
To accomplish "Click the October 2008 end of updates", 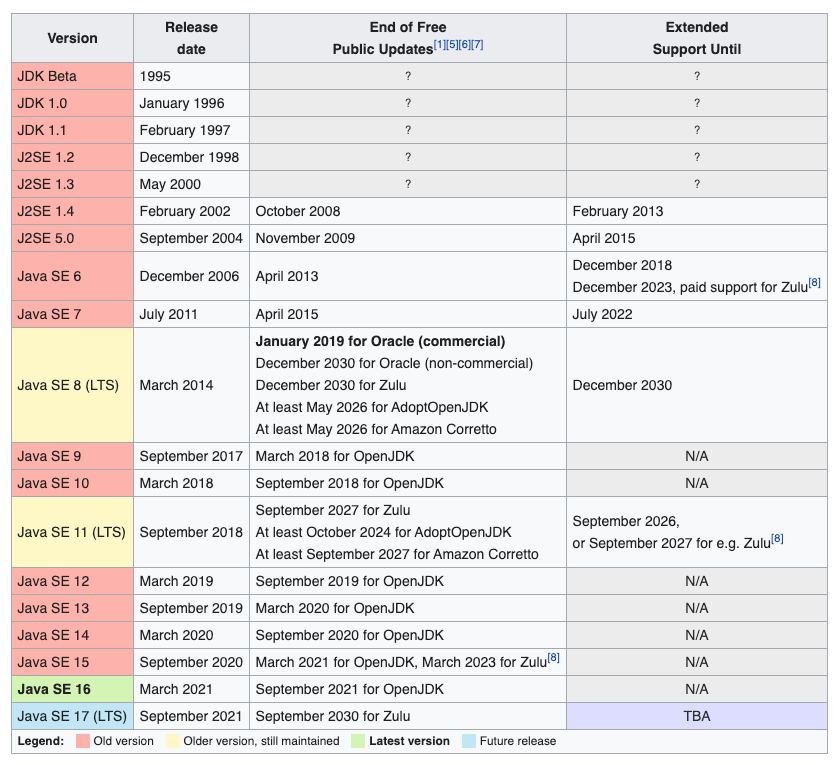I will 298,211.
